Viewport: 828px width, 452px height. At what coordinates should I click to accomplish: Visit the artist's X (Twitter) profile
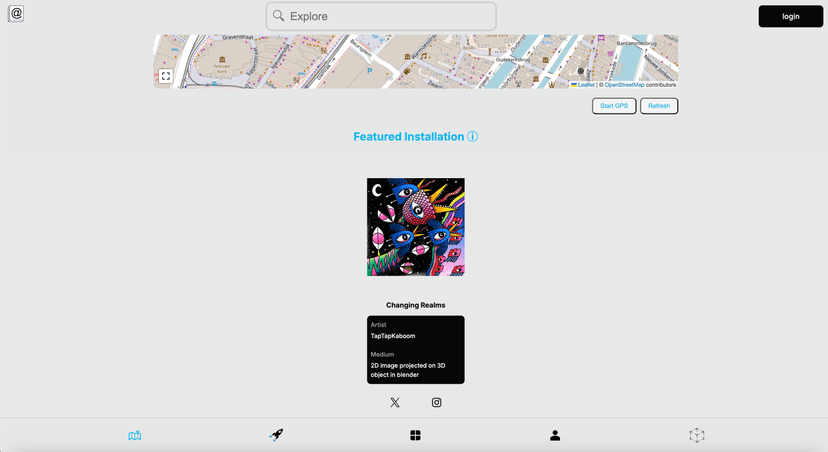tap(395, 403)
